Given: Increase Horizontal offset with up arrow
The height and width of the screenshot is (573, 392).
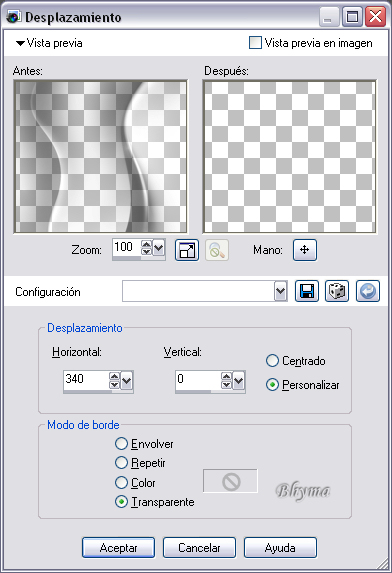Looking at the screenshot, I should tap(114, 376).
